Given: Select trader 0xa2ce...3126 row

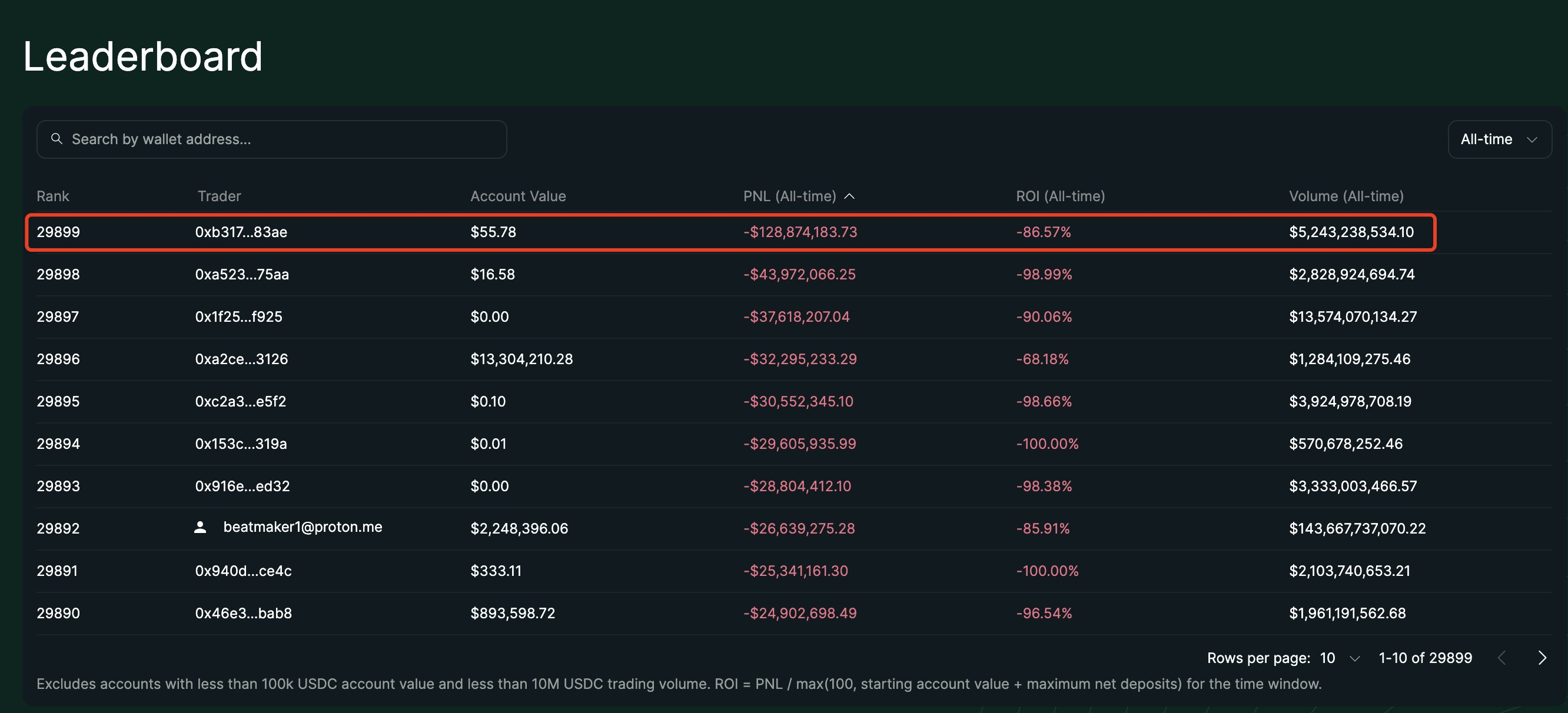Looking at the screenshot, I should point(241,359).
